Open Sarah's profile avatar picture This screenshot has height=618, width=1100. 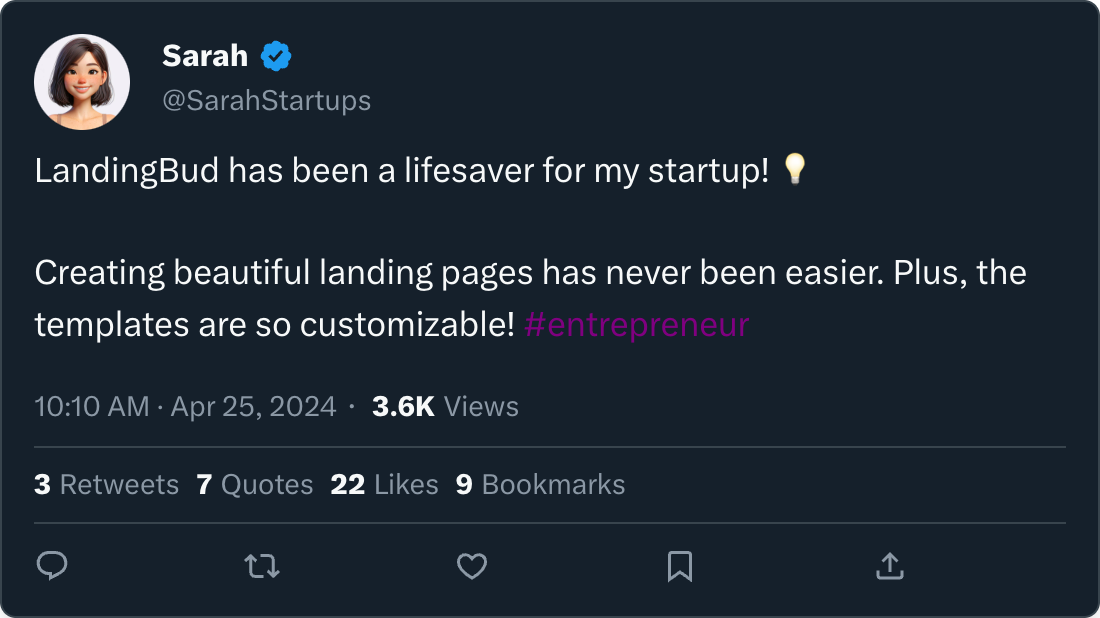click(82, 82)
